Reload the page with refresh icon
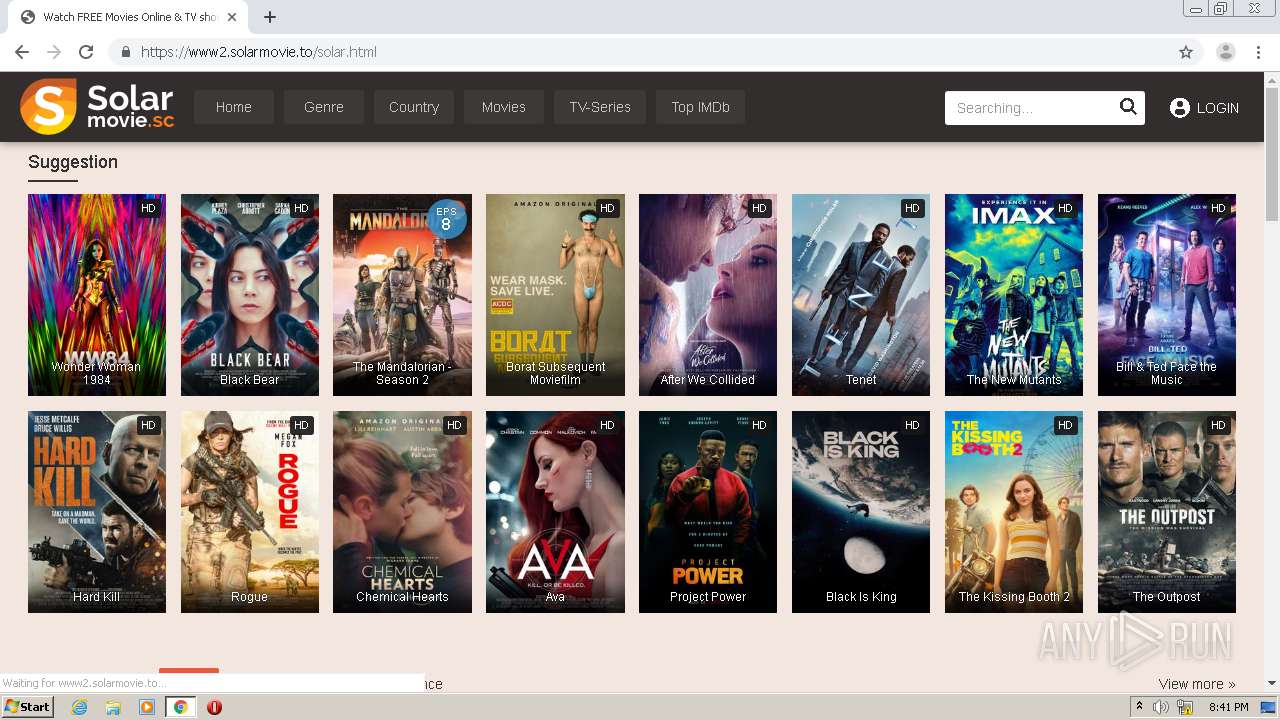The height and width of the screenshot is (720, 1280). 86,52
